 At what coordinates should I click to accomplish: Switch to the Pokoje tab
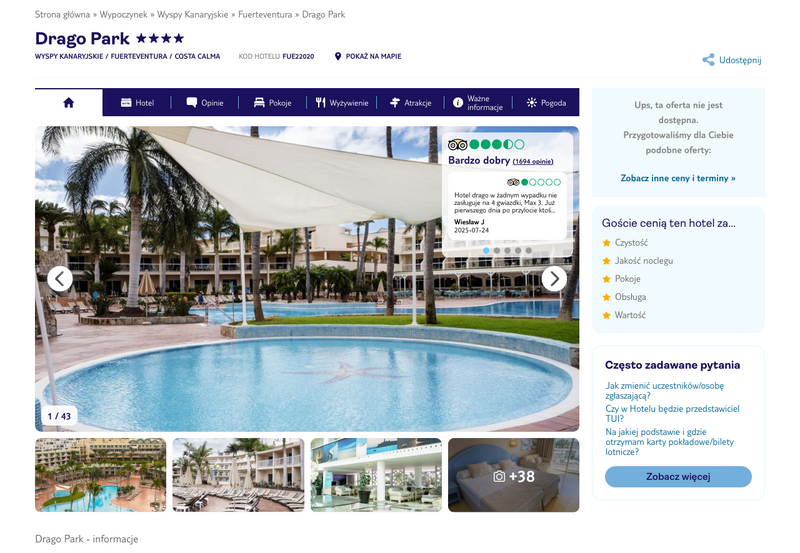click(272, 103)
